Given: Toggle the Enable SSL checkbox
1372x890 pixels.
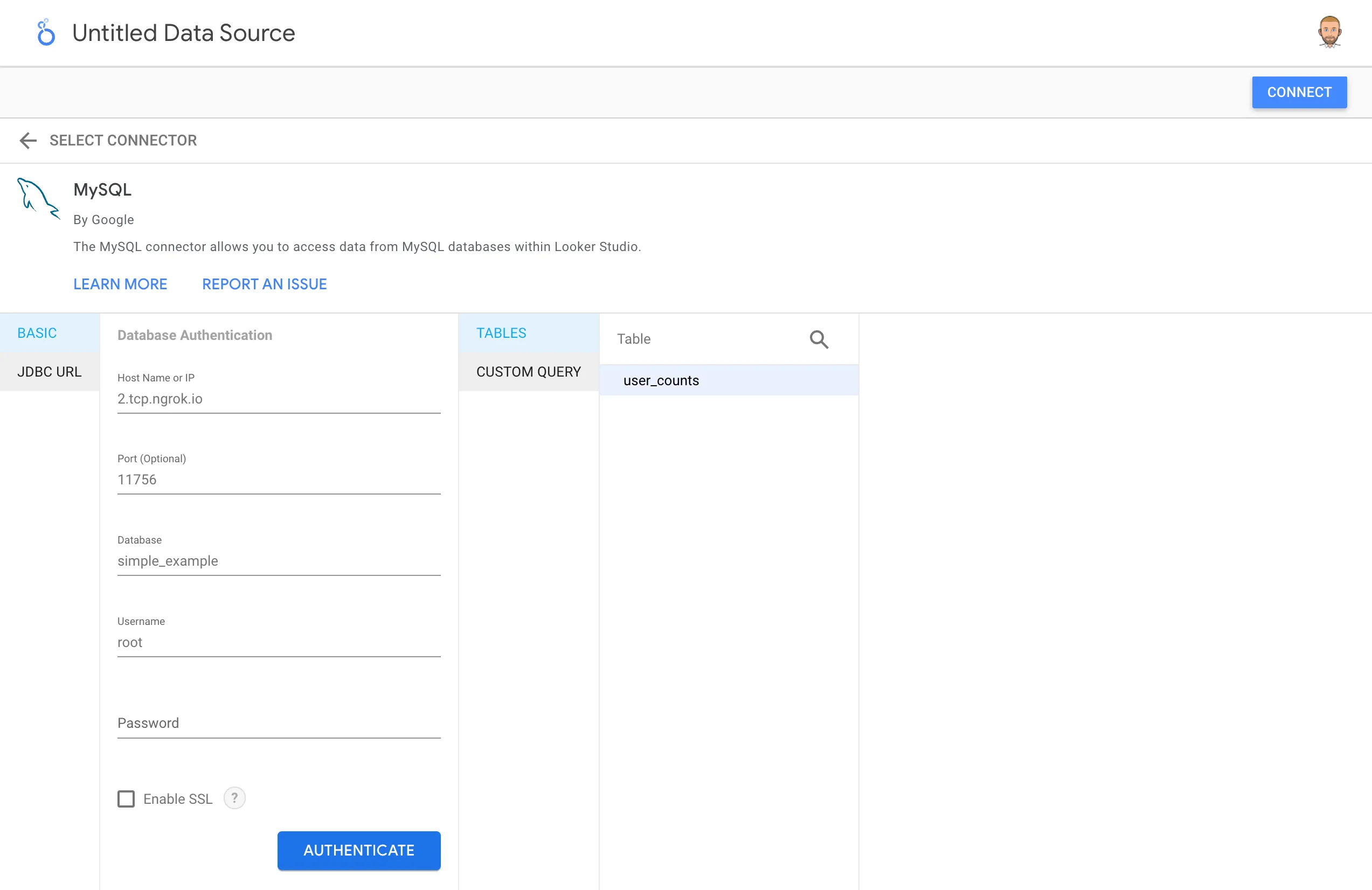Looking at the screenshot, I should click(126, 799).
